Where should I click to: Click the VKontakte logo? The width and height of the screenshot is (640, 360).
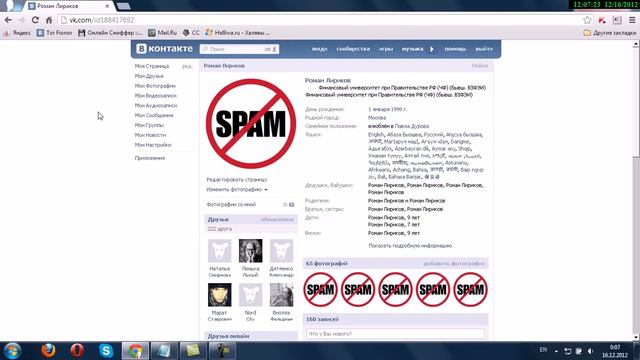164,49
